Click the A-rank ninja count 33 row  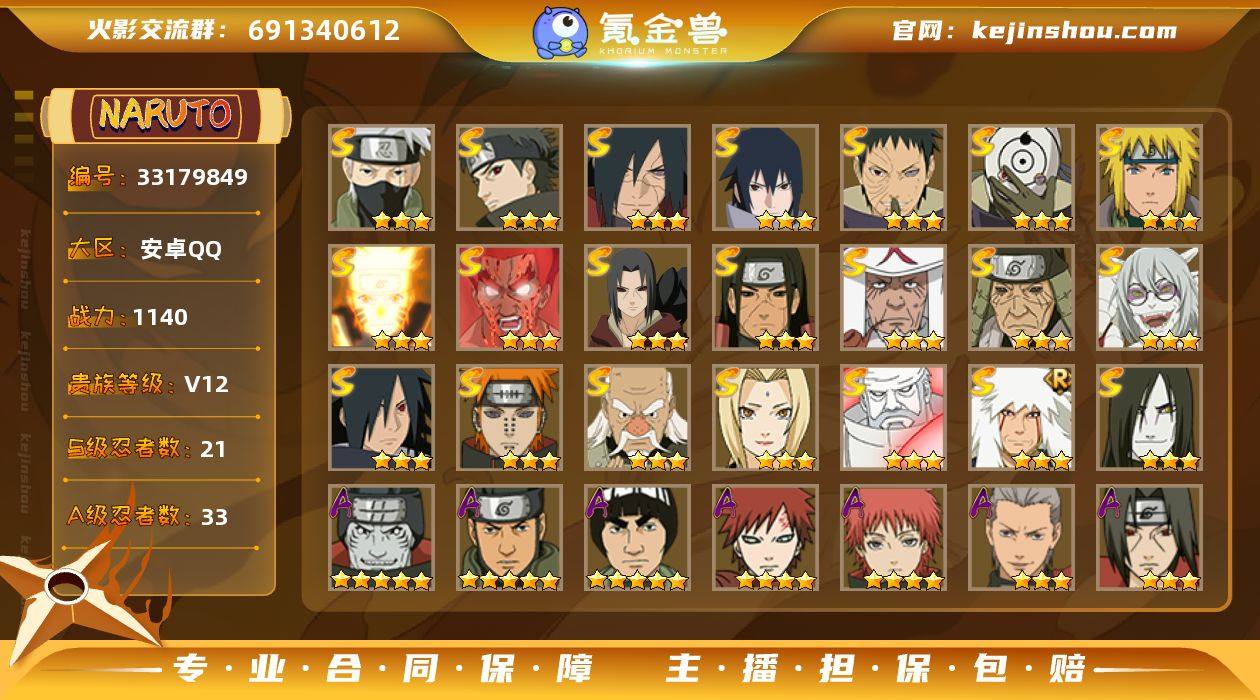coord(162,517)
